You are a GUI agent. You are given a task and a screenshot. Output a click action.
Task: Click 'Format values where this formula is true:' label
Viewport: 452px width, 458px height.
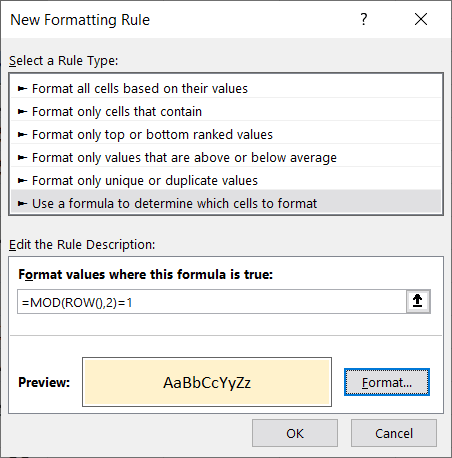tap(145, 275)
